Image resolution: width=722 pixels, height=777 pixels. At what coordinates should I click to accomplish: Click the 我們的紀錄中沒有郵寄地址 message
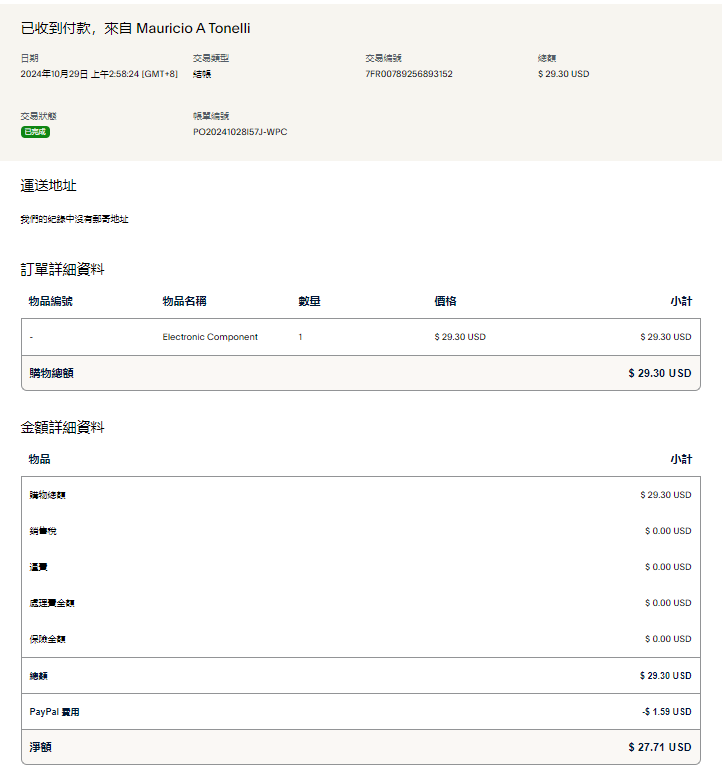click(74, 219)
